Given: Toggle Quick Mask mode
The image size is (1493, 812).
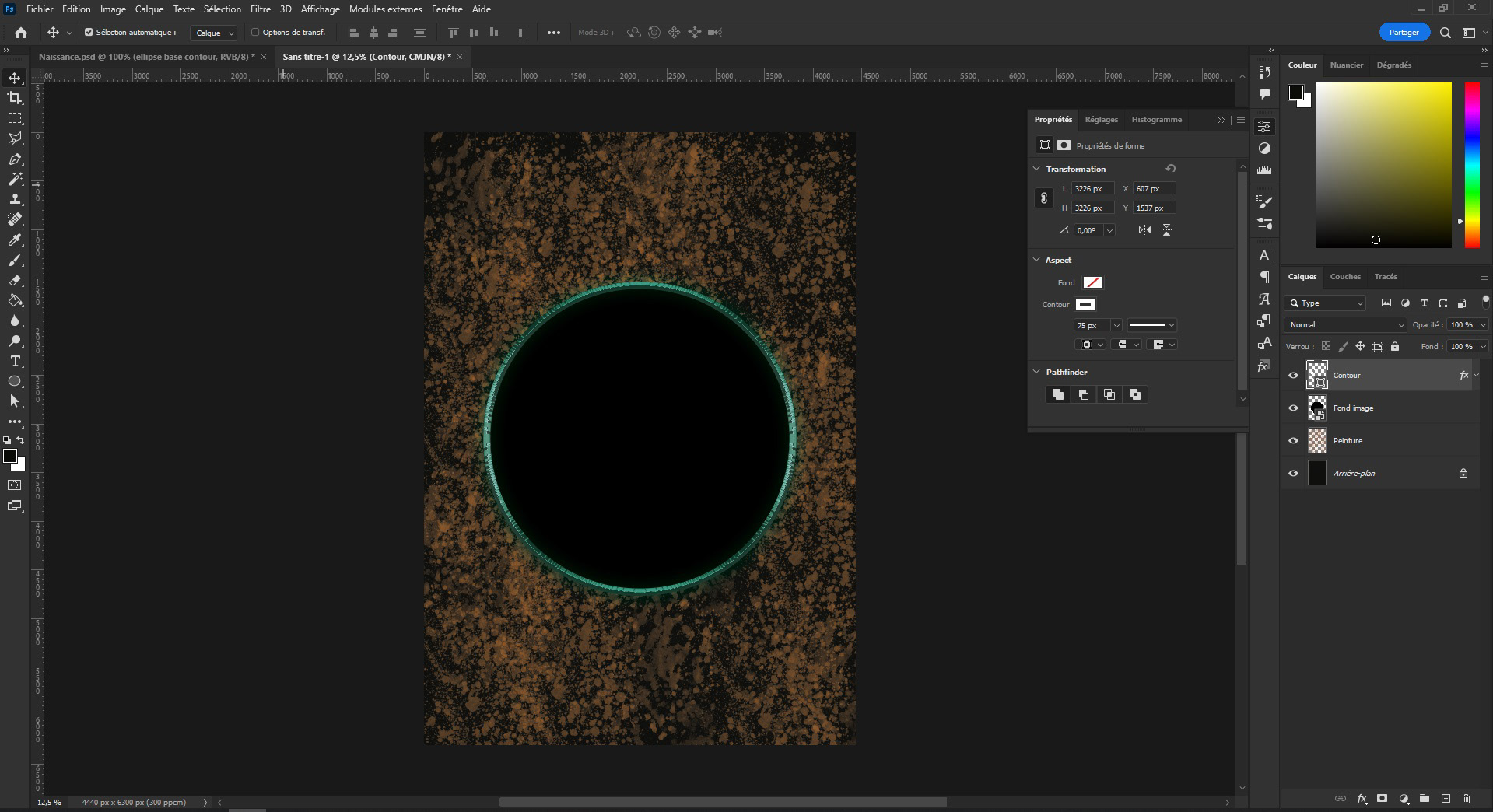Looking at the screenshot, I should coord(15,485).
